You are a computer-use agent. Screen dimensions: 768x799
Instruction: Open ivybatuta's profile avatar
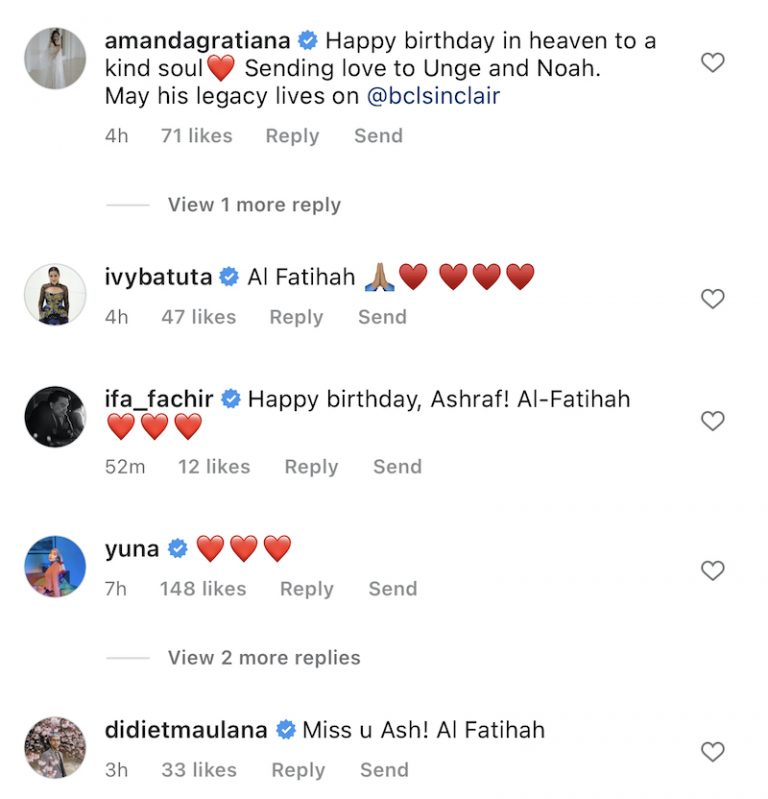point(55,295)
